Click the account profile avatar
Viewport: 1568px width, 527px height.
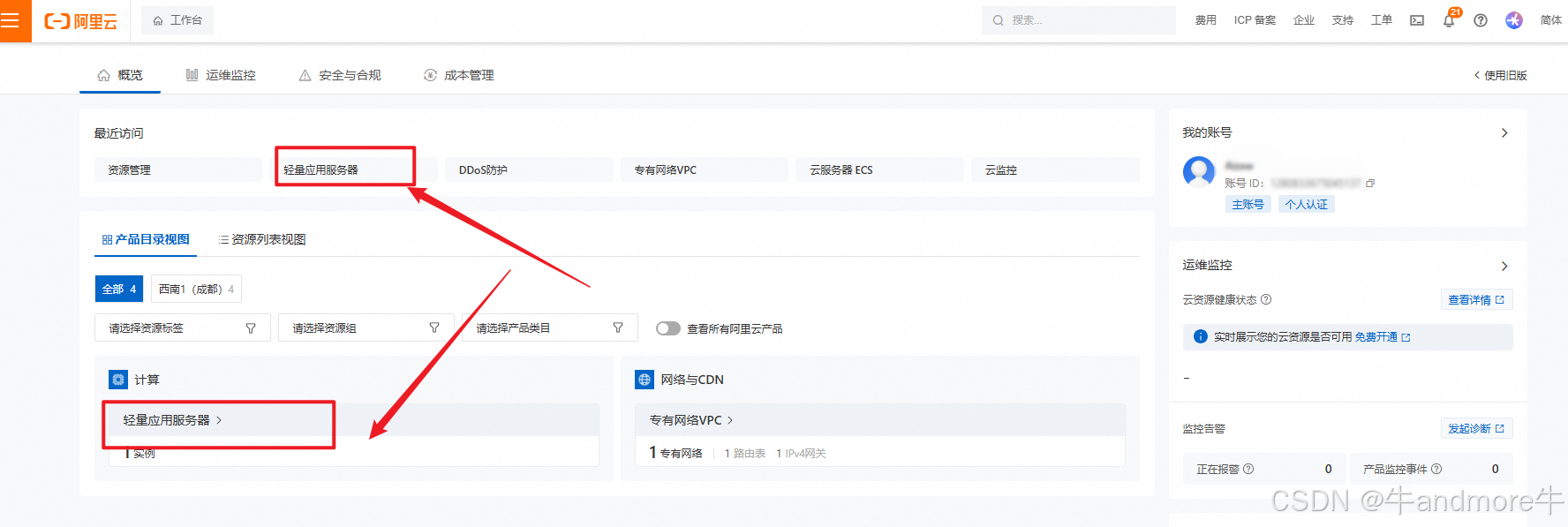[x=1199, y=171]
